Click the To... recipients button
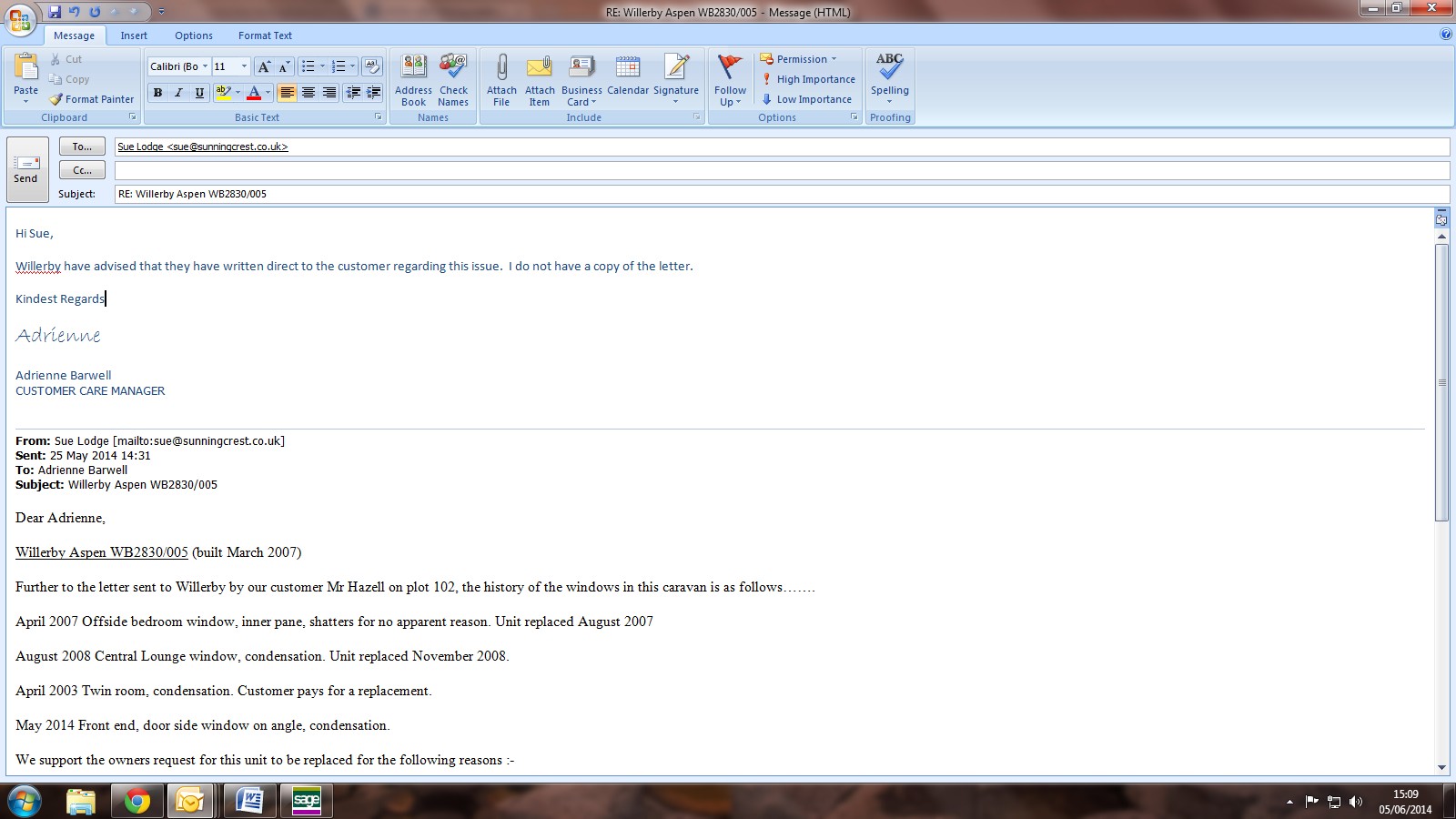Screen dimensions: 1456x819 [x=82, y=147]
